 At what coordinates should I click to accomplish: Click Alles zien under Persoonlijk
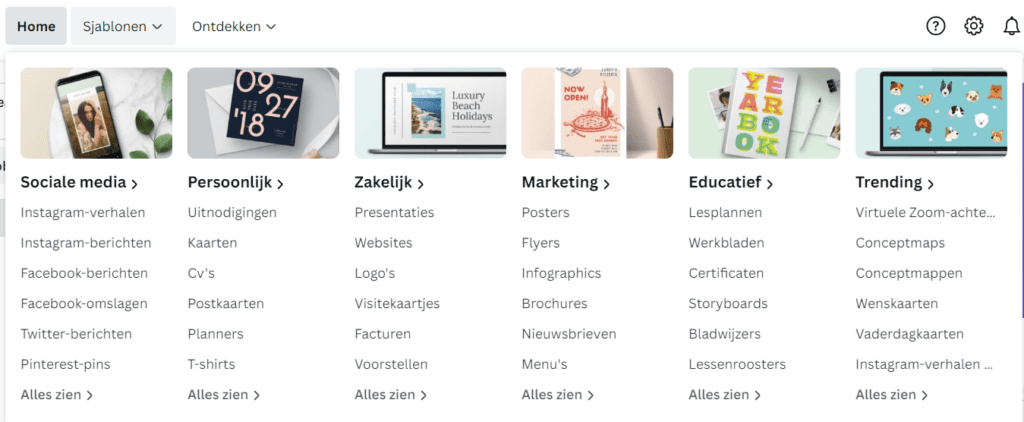coord(224,395)
